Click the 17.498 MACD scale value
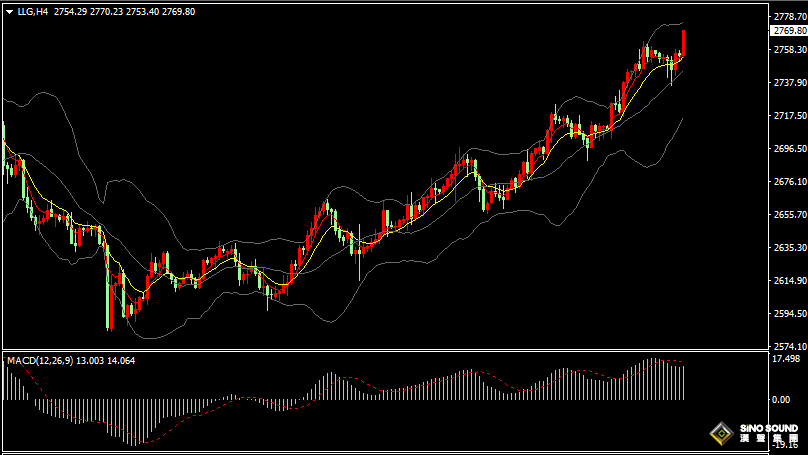Viewport: 808px width, 455px height. (786, 359)
